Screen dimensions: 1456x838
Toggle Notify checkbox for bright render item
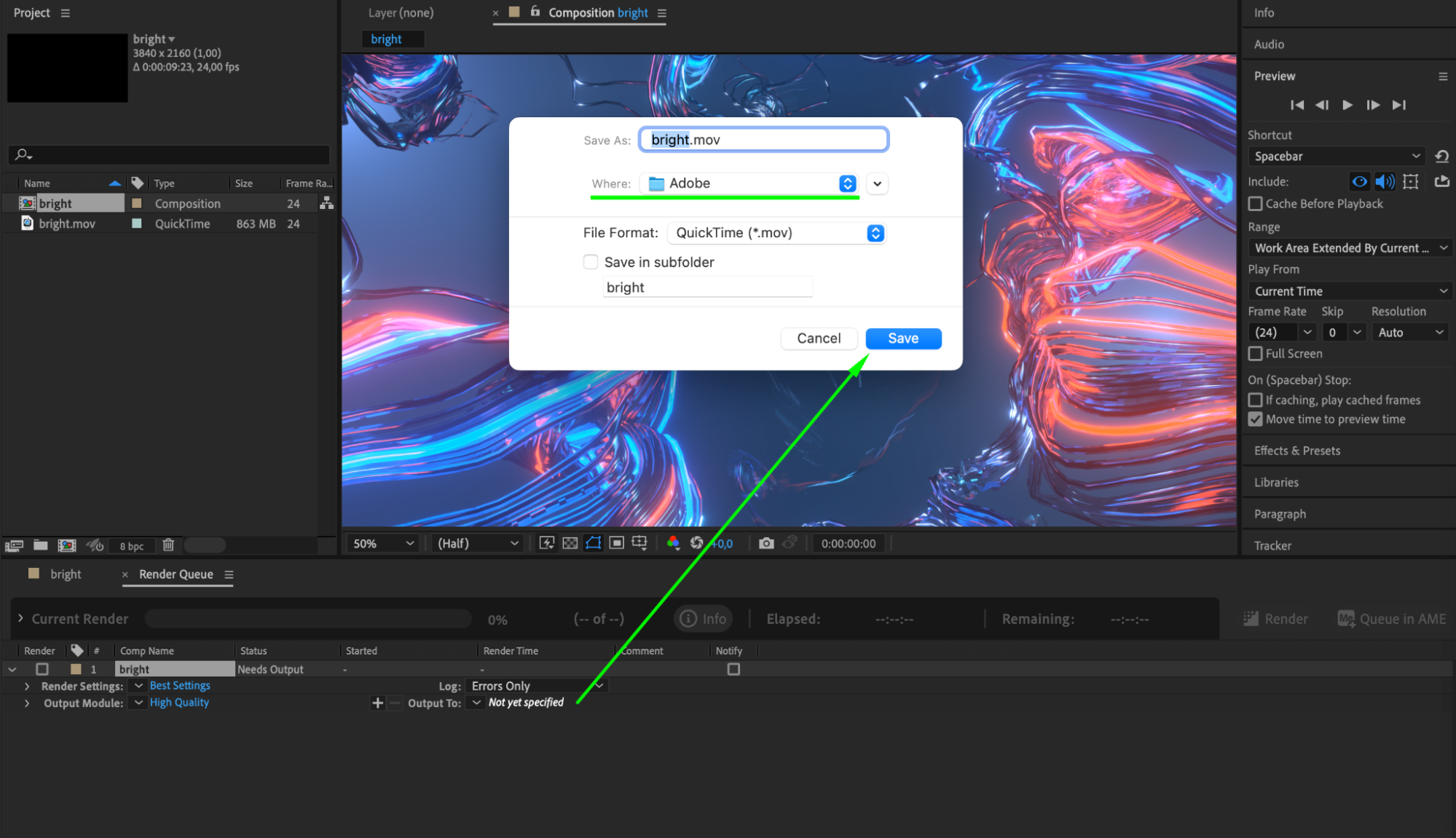tap(733, 669)
